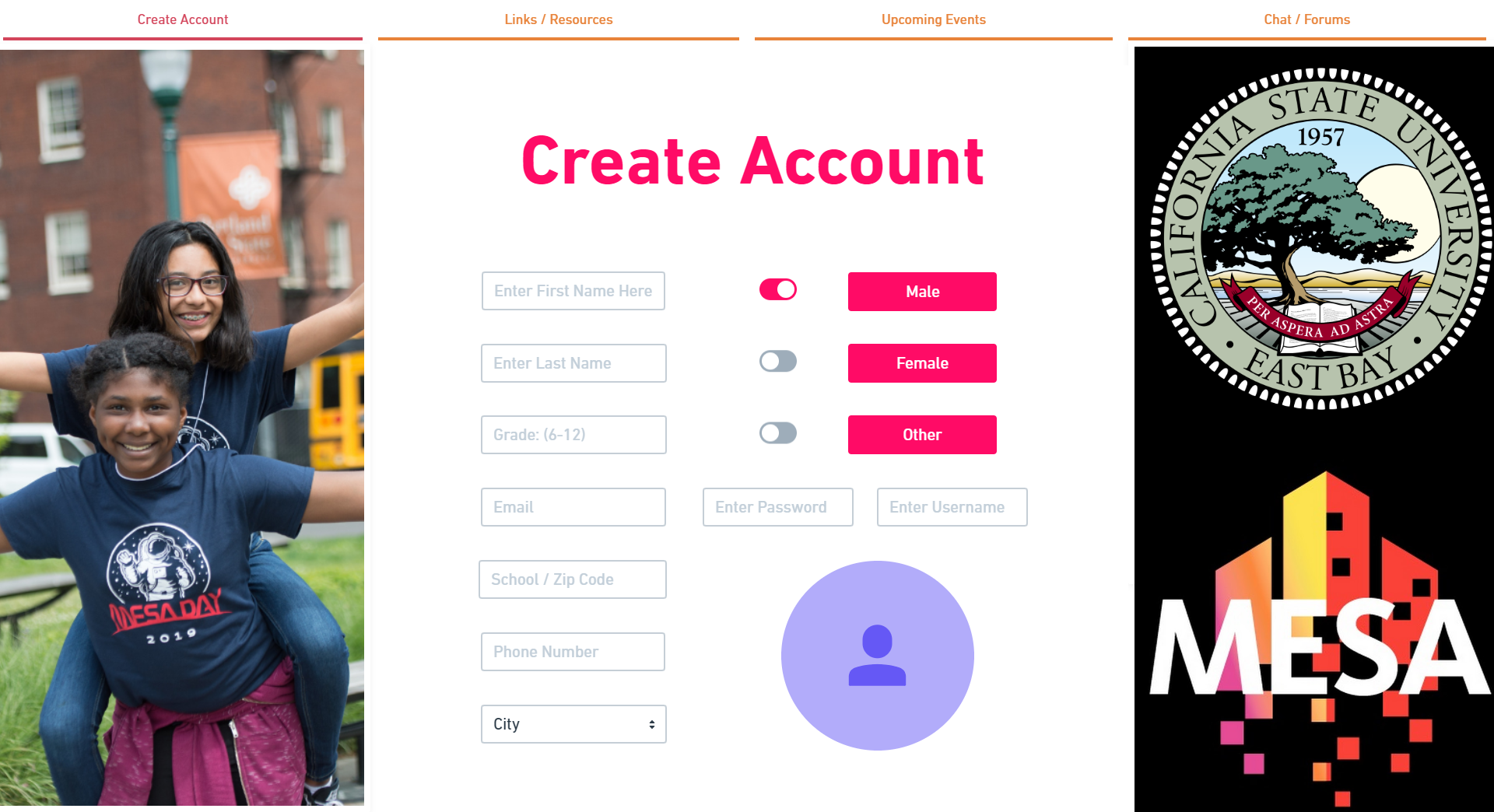Click the students photo on left

[x=182, y=427]
